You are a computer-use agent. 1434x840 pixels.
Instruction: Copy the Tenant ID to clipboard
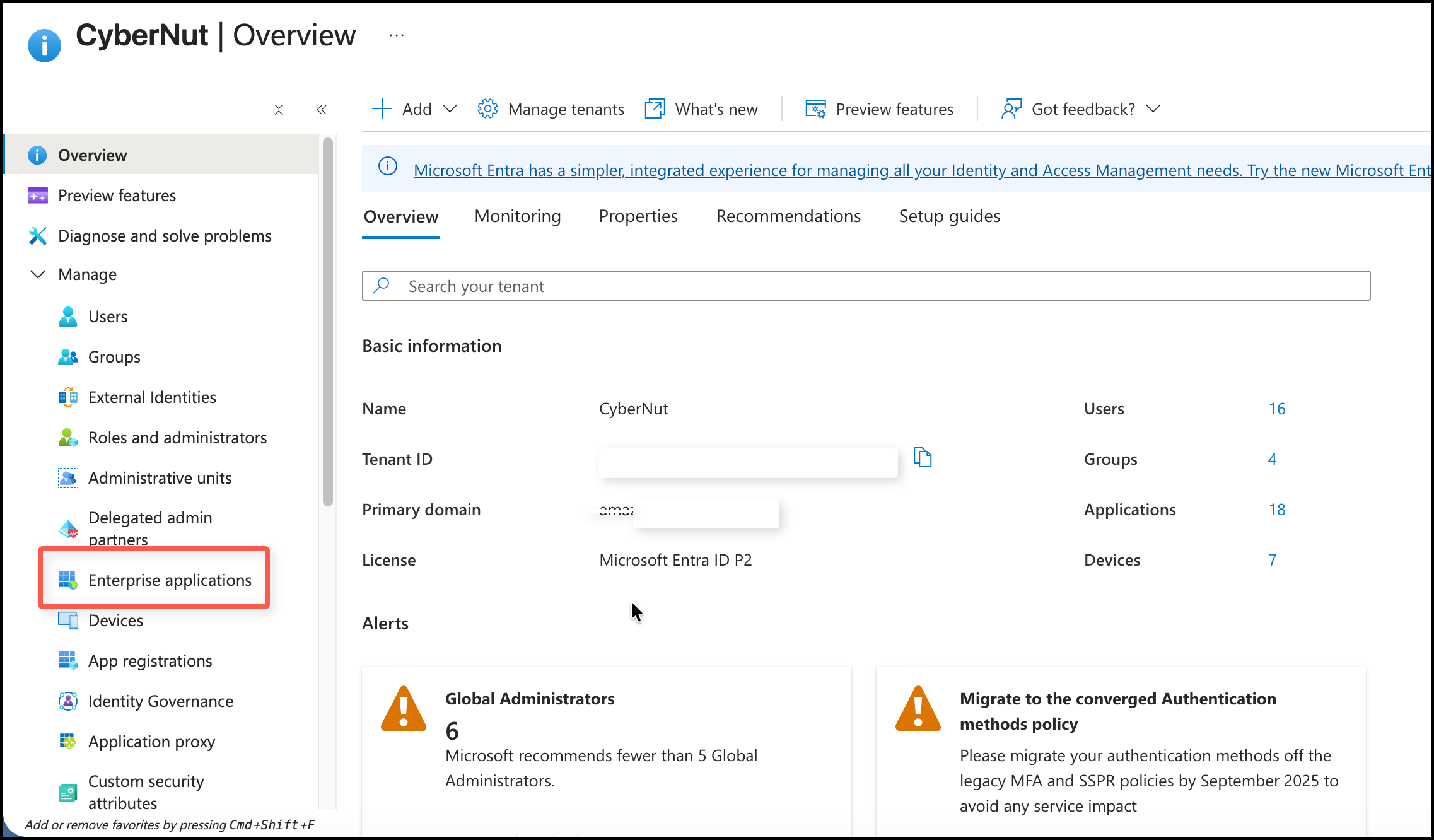pyautogui.click(x=923, y=458)
